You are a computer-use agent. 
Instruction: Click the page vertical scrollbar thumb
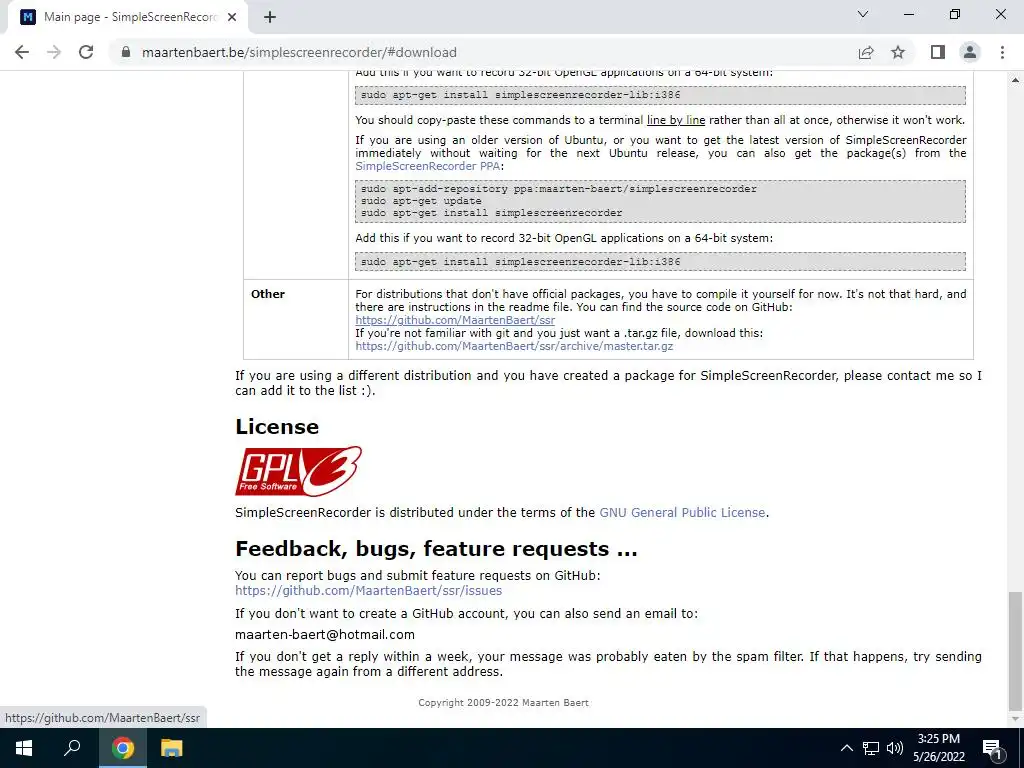click(1015, 650)
